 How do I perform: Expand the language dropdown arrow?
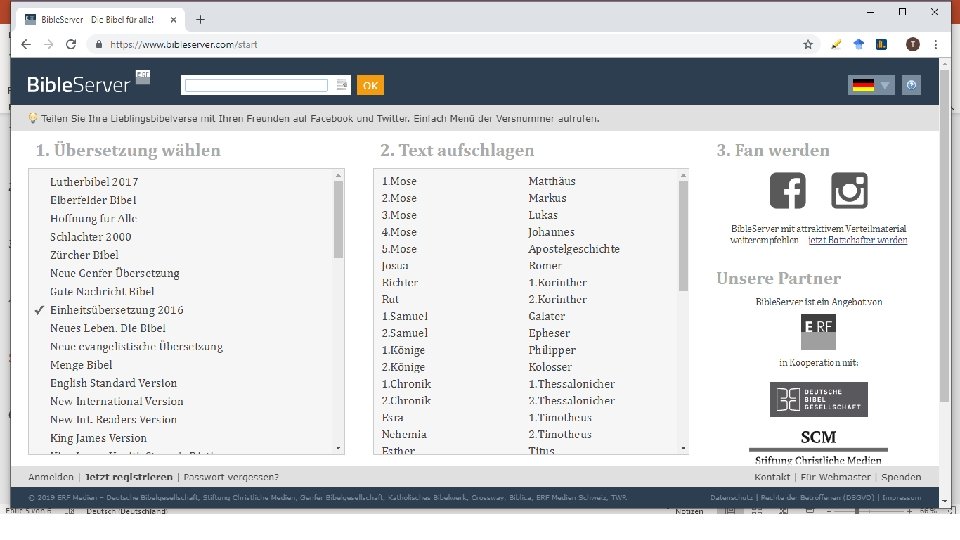(x=885, y=85)
